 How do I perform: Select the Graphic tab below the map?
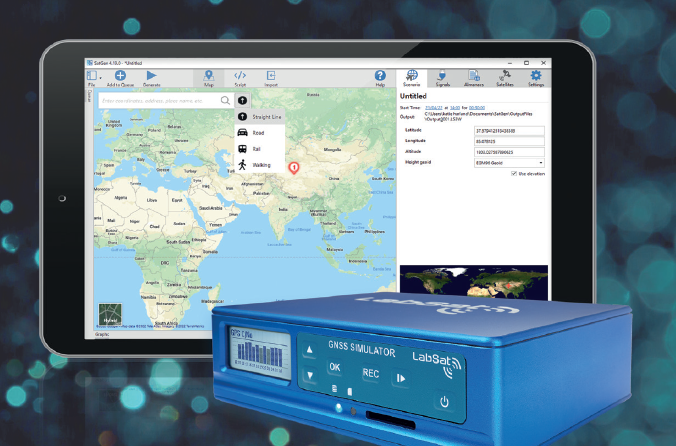102,334
